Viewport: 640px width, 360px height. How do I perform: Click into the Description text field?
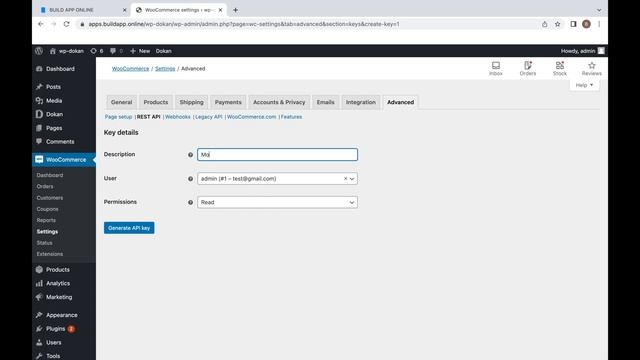coord(277,155)
